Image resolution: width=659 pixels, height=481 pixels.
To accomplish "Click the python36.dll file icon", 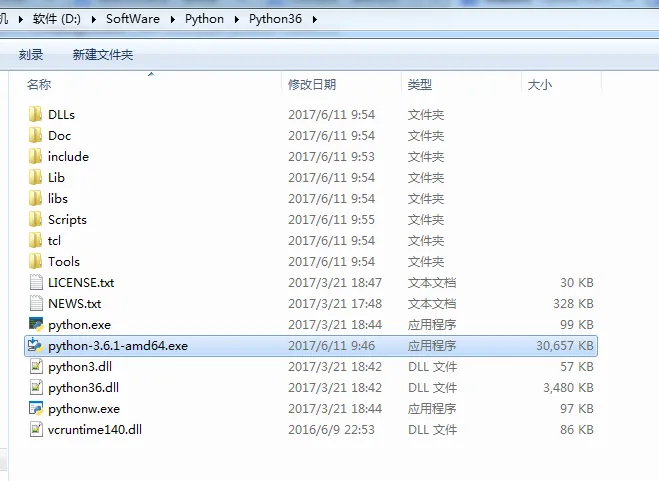I will [x=36, y=388].
